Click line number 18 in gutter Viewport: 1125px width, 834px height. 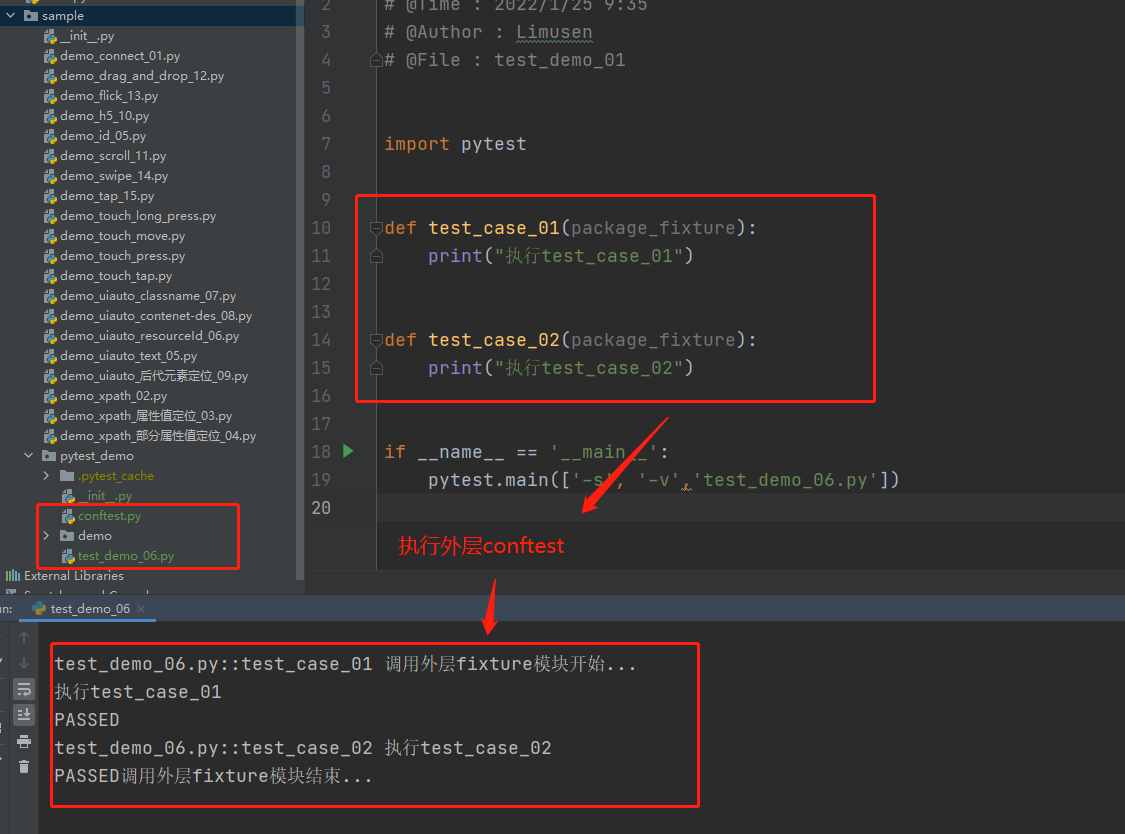[x=321, y=451]
